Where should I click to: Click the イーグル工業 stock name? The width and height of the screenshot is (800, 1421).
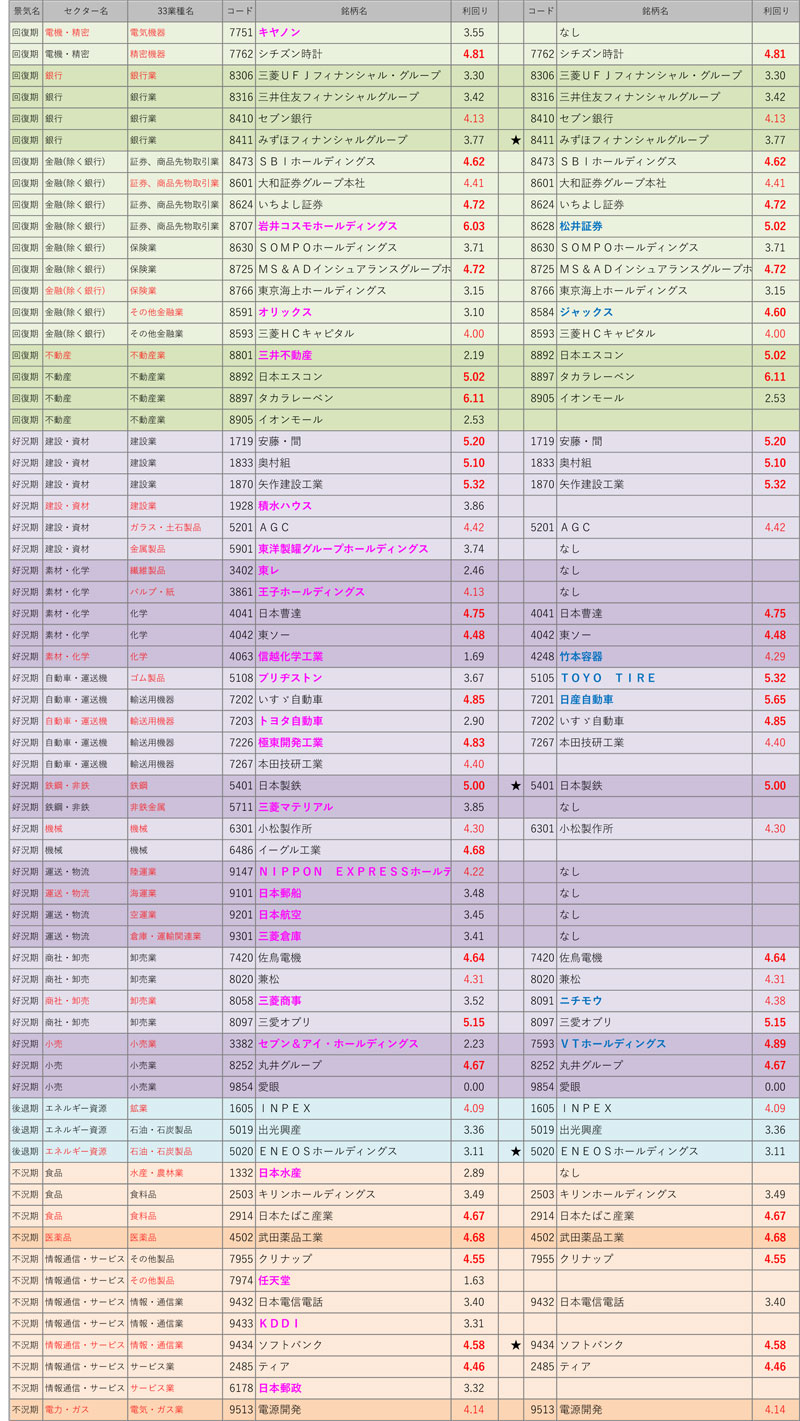click(290, 850)
